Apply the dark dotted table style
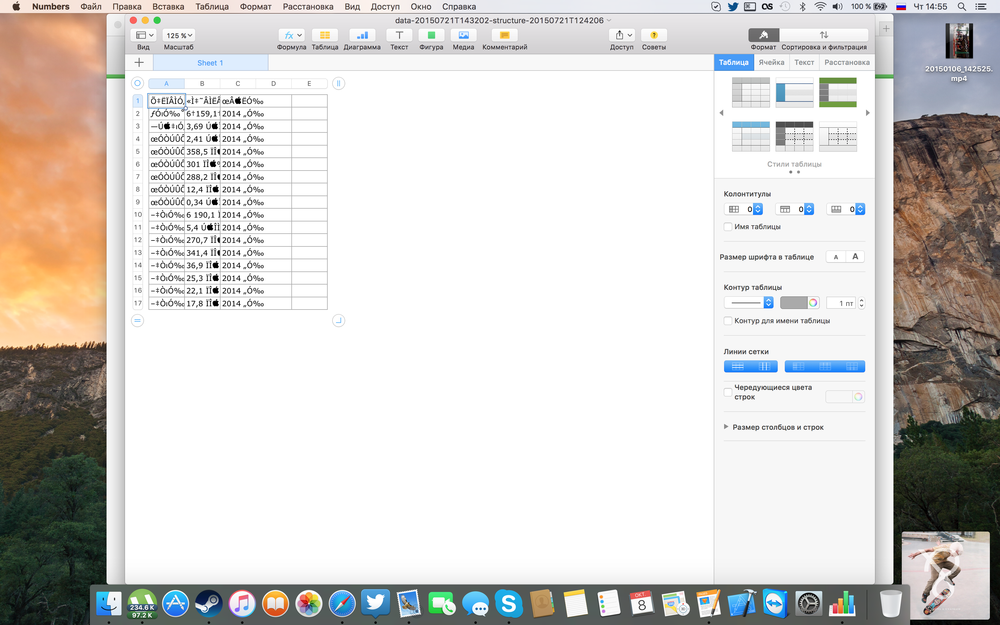 tap(794, 136)
